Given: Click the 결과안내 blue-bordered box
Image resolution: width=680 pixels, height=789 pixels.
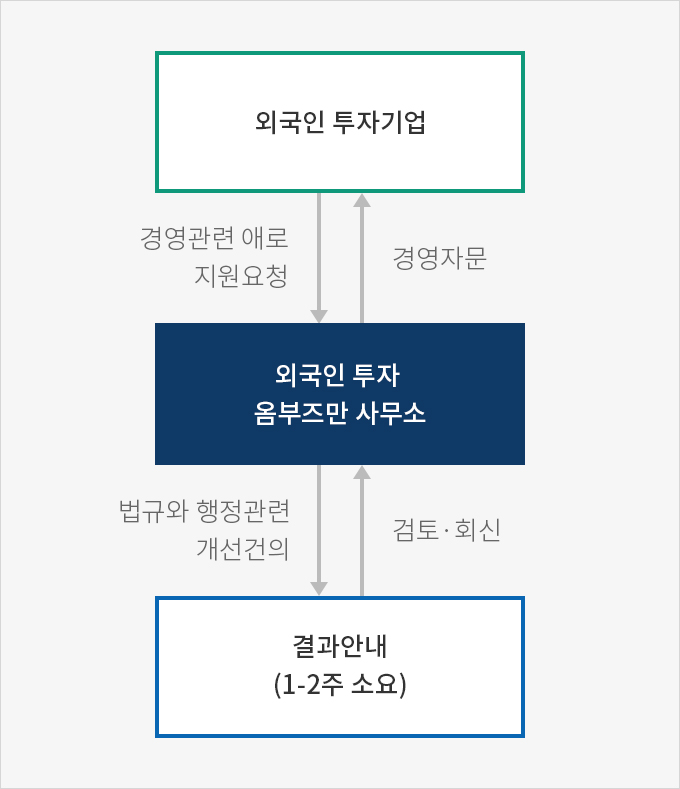Looking at the screenshot, I should (x=340, y=667).
